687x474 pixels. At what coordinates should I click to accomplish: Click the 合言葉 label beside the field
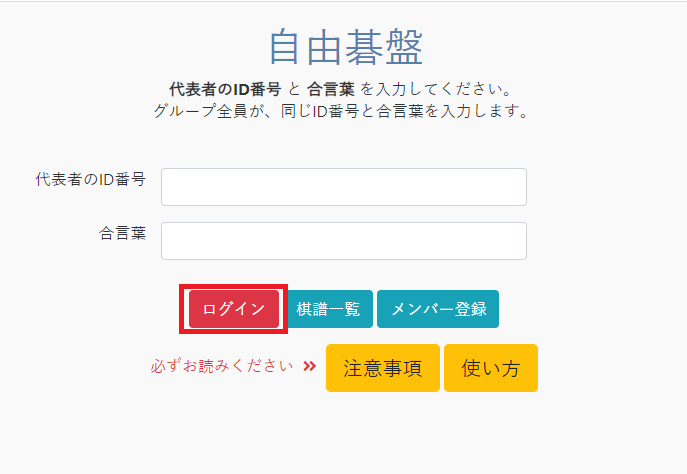pos(122,233)
